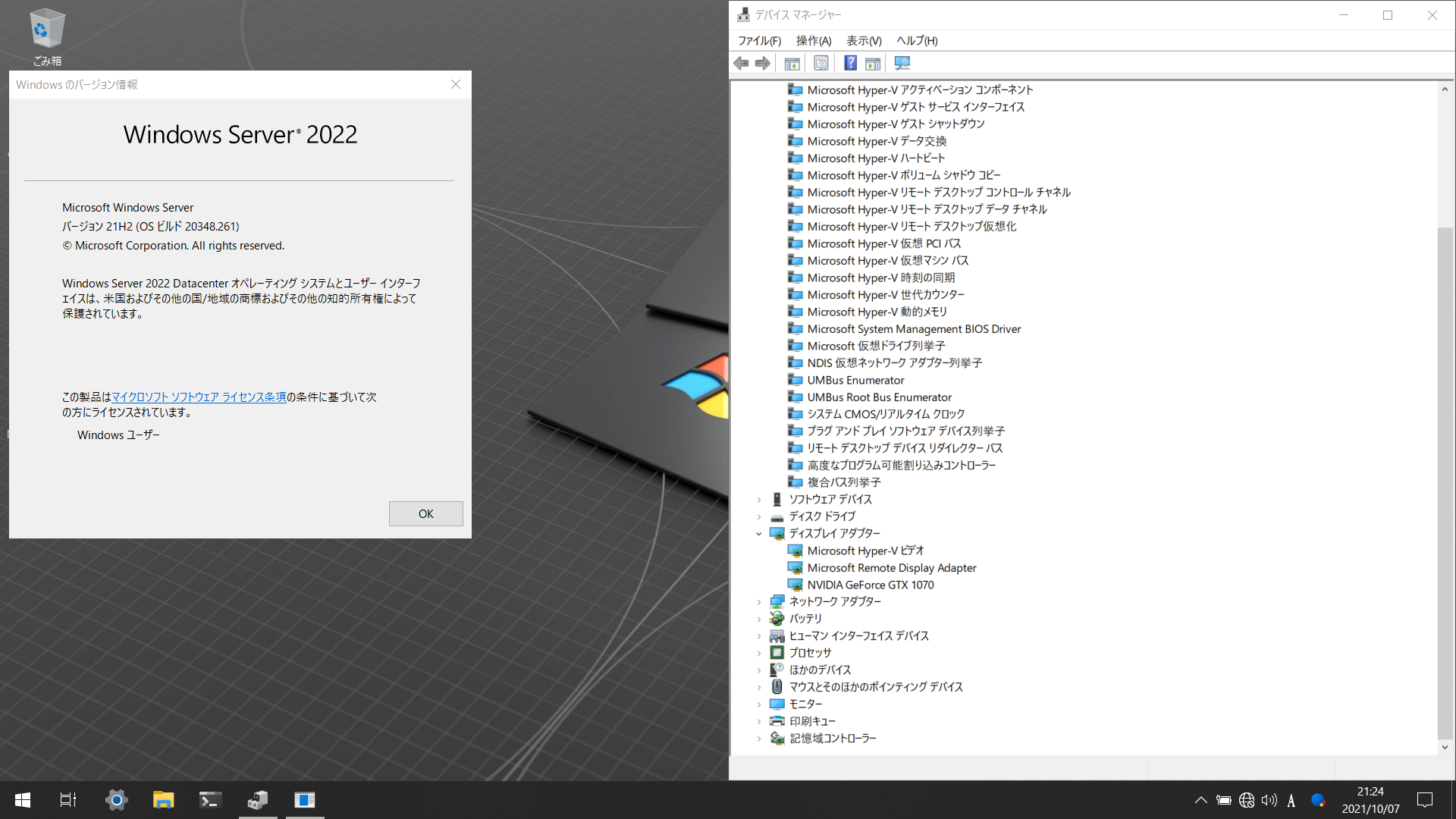Click OK in the Windows version dialog

point(425,513)
